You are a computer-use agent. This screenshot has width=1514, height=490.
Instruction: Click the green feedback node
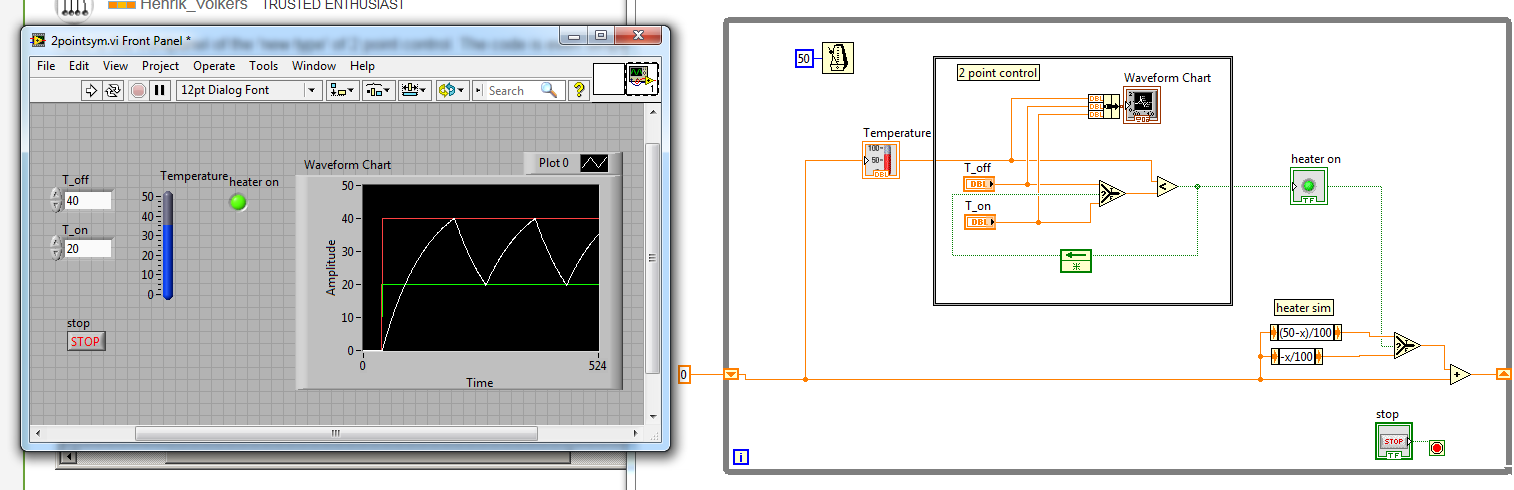click(x=1076, y=261)
